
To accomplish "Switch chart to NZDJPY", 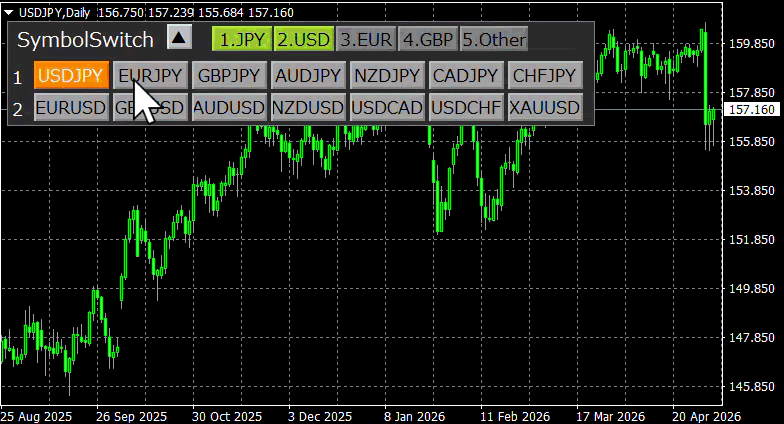I will coord(387,76).
